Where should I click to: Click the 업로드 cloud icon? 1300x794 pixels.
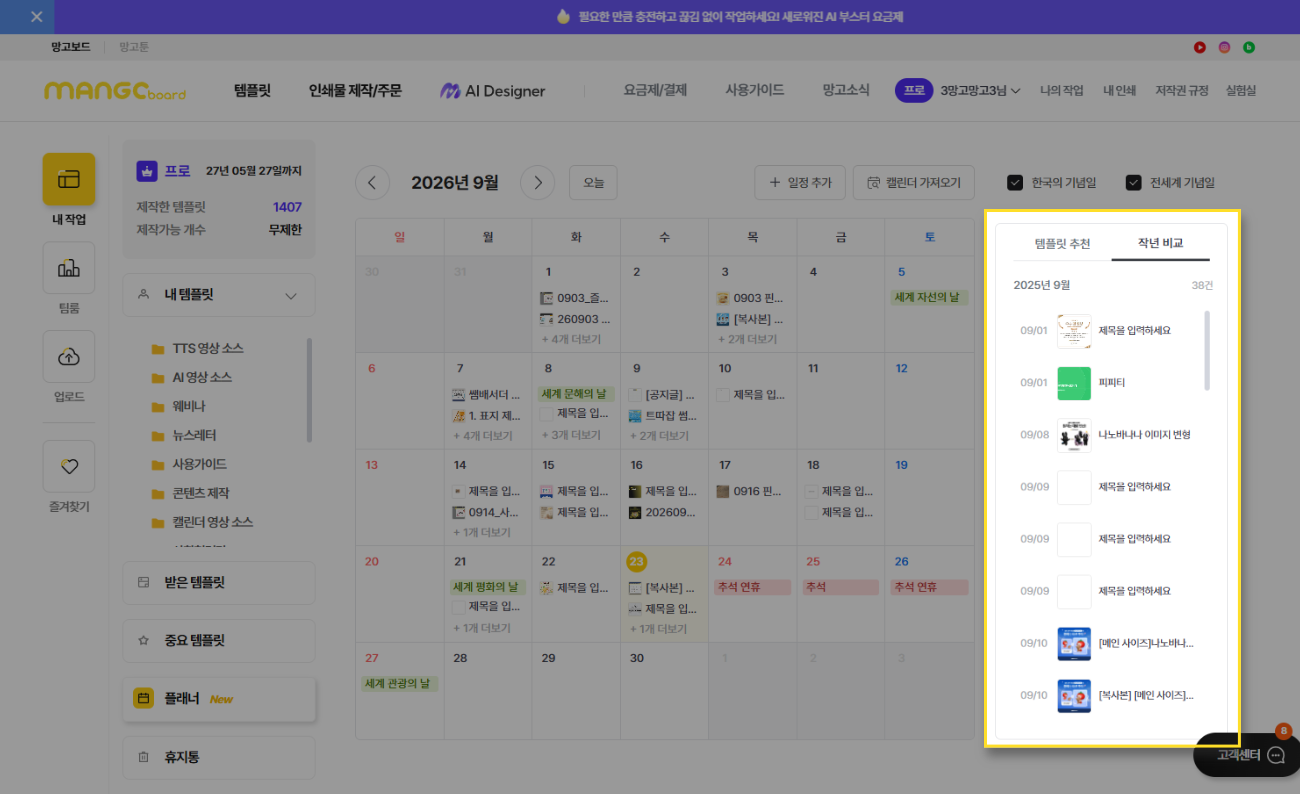[69, 356]
